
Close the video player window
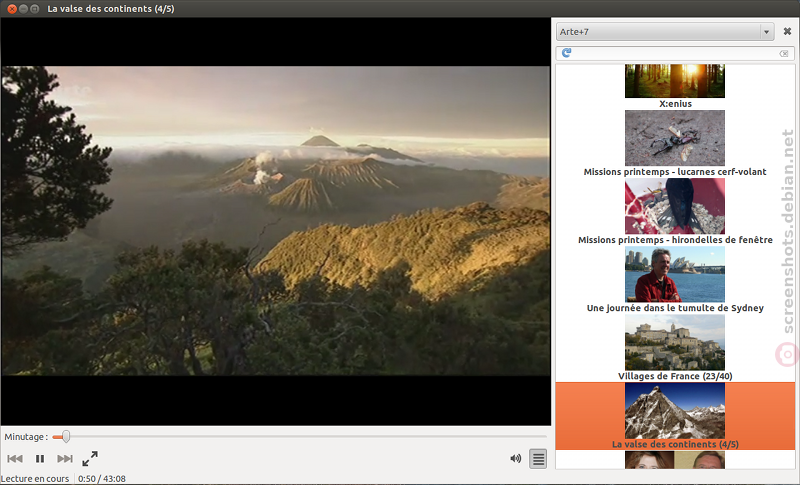point(12,9)
